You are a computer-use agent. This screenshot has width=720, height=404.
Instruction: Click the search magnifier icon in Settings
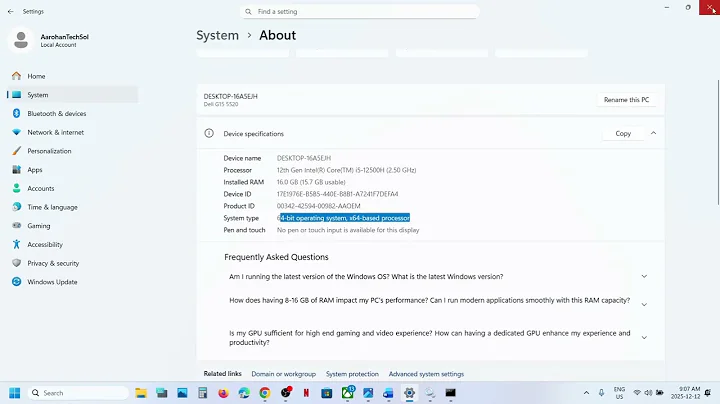pos(248,11)
